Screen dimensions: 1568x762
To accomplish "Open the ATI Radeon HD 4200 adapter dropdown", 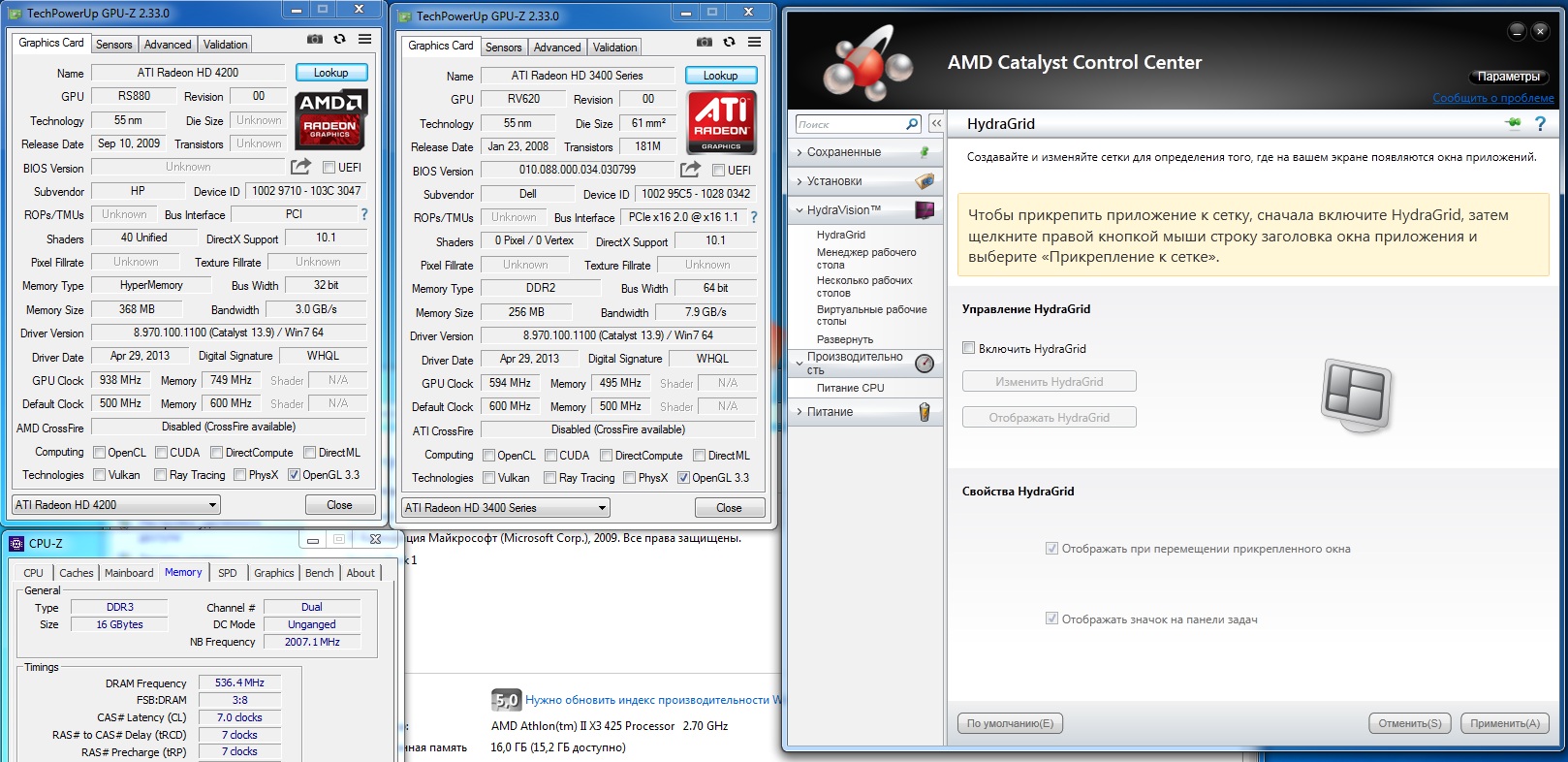I will click(116, 505).
